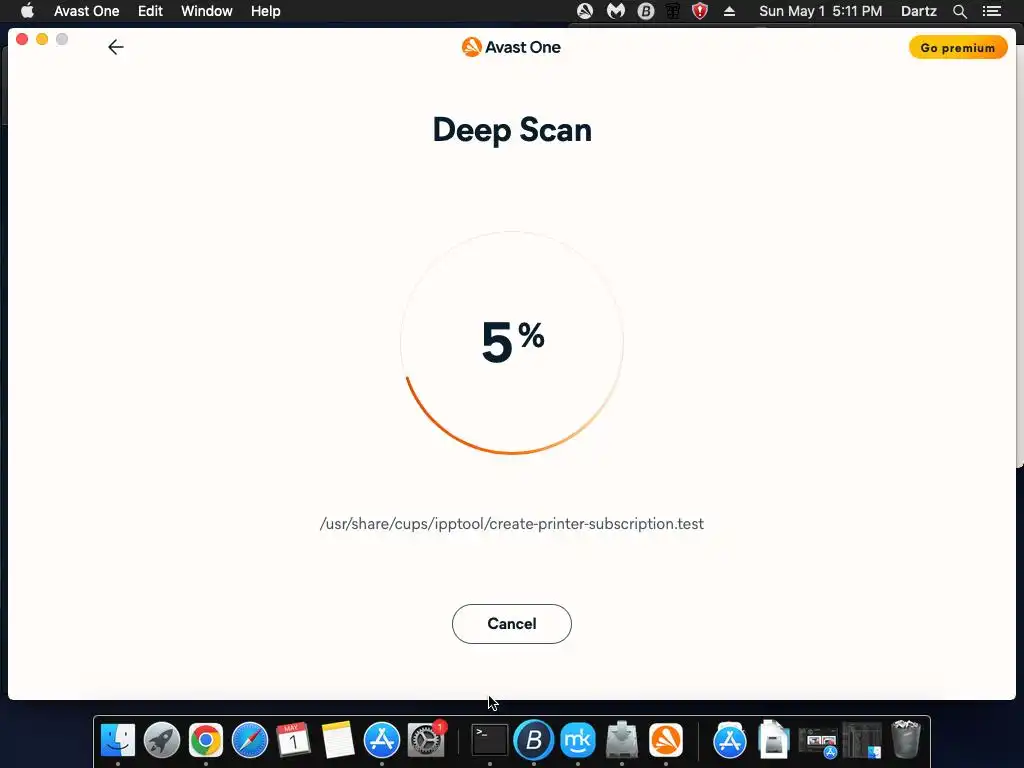Open App Store beside Notes in the Dock
The width and height of the screenshot is (1024, 768).
[x=381, y=740]
